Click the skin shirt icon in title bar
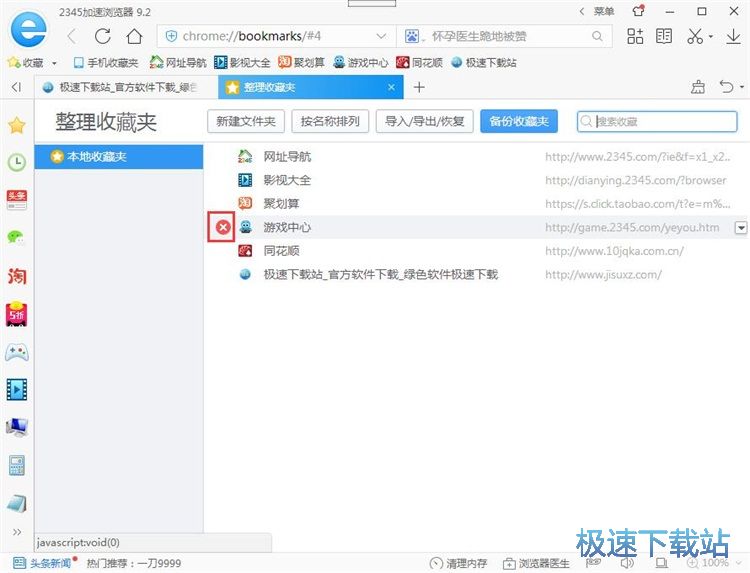Viewport: 750px width, 573px height. pos(638,11)
